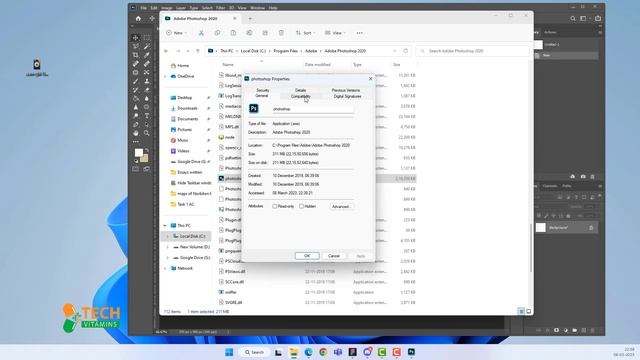Open the Windows Start menu
Screen dimensions: 640x360
coord(229,352)
